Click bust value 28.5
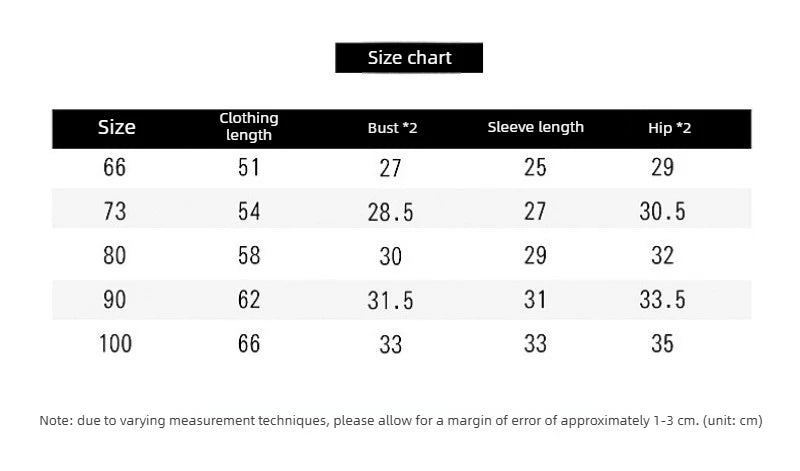800x471 pixels. point(390,212)
